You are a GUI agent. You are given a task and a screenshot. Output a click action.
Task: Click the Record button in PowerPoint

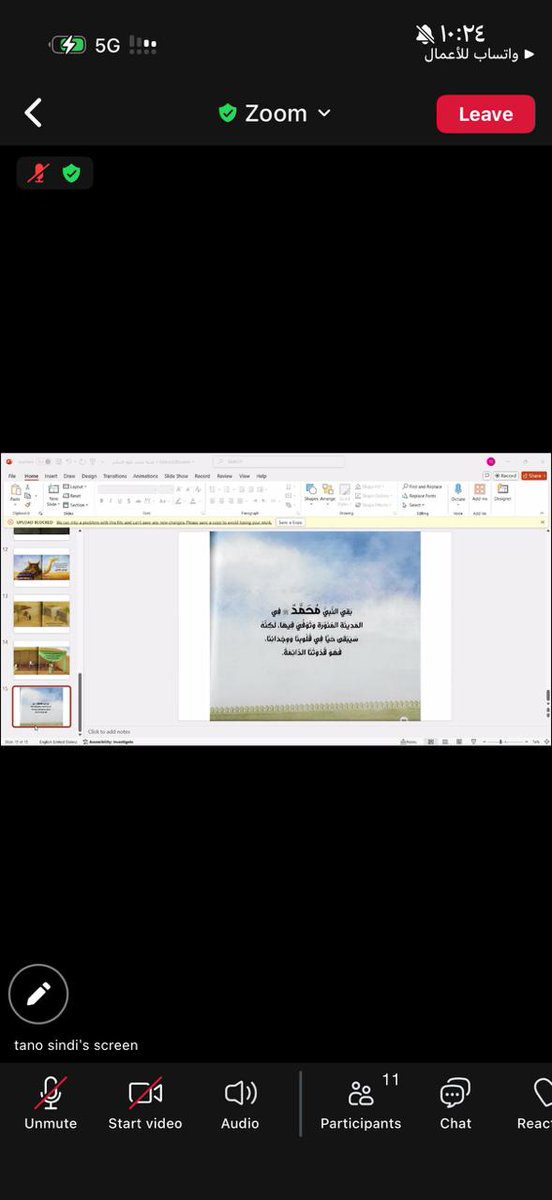click(506, 476)
